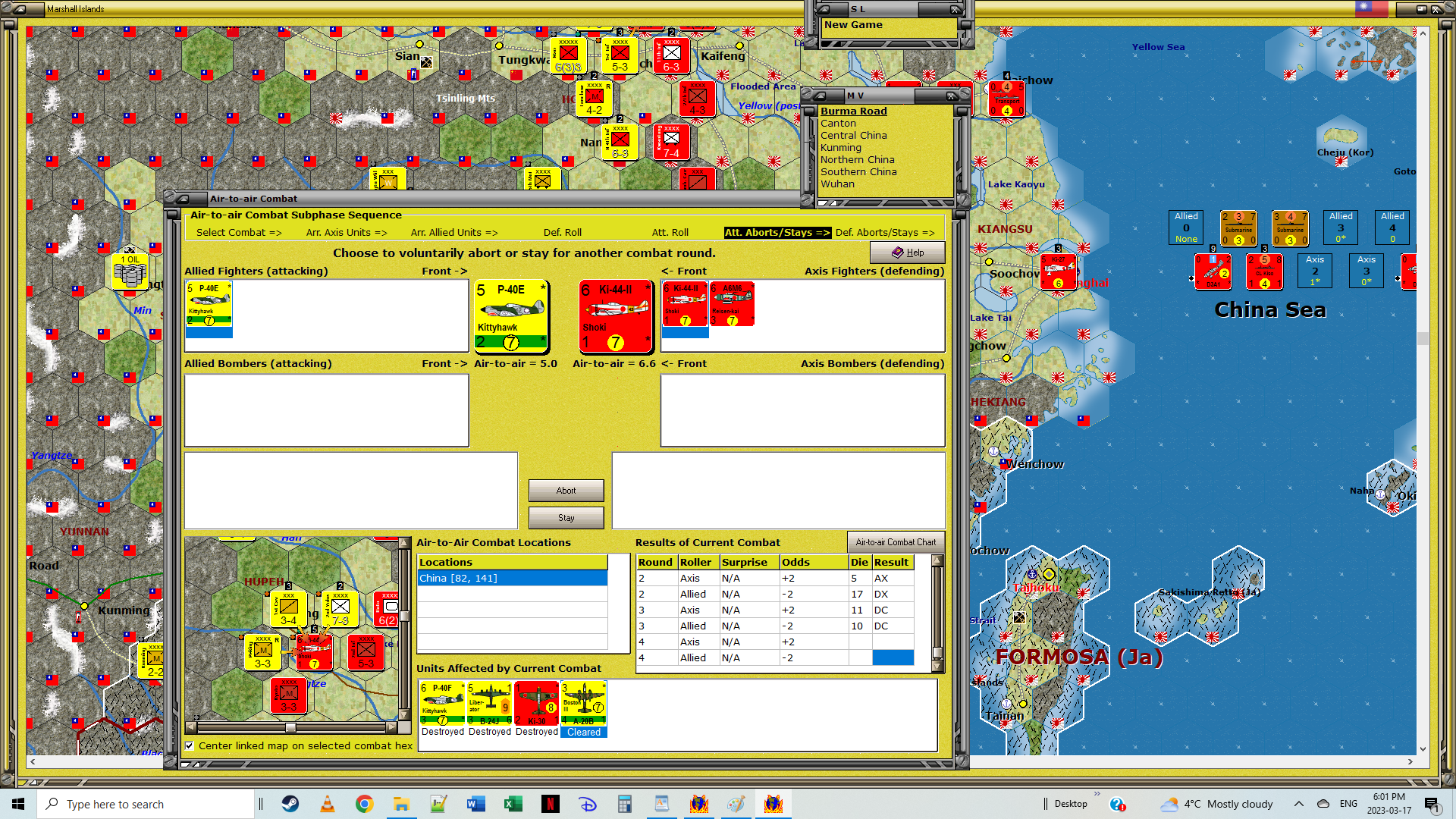Click New Game in S L window
This screenshot has height=819, width=1456.
coord(853,25)
